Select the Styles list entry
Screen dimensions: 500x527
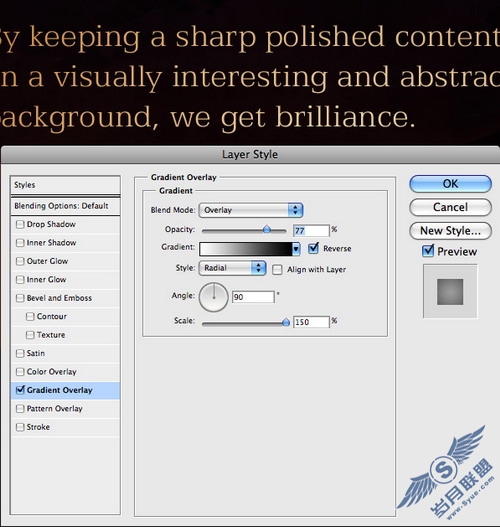(x=66, y=185)
